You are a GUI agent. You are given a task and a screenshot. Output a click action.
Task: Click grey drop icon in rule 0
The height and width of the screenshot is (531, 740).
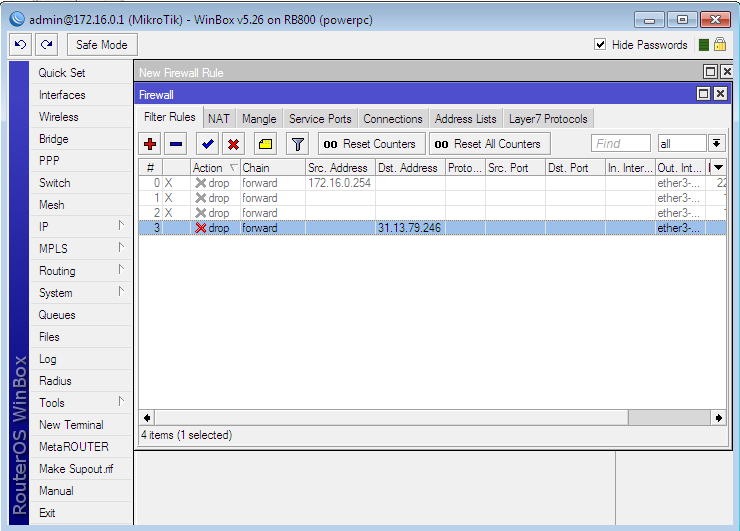[201, 183]
